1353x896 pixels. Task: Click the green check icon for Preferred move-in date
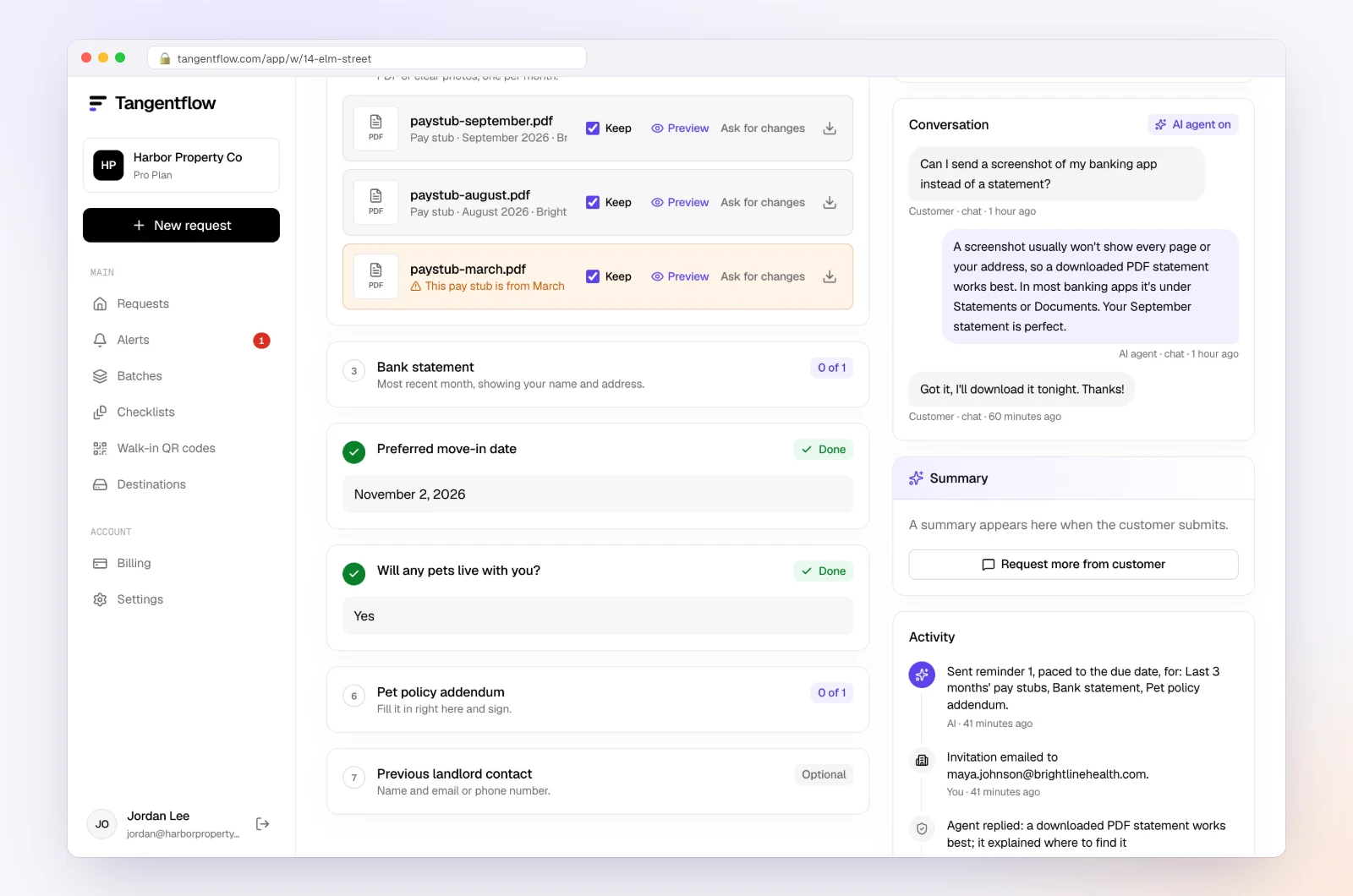[354, 452]
